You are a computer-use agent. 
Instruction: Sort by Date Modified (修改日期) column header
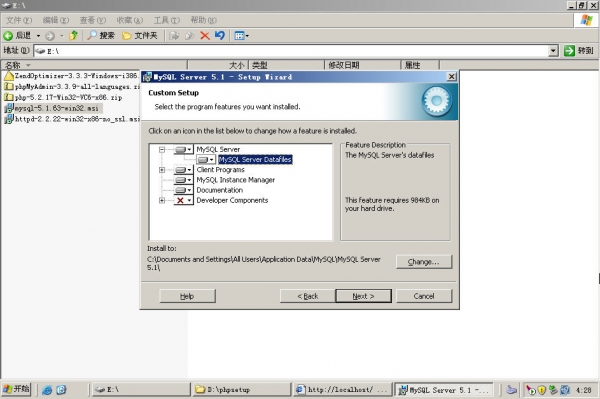coord(362,65)
